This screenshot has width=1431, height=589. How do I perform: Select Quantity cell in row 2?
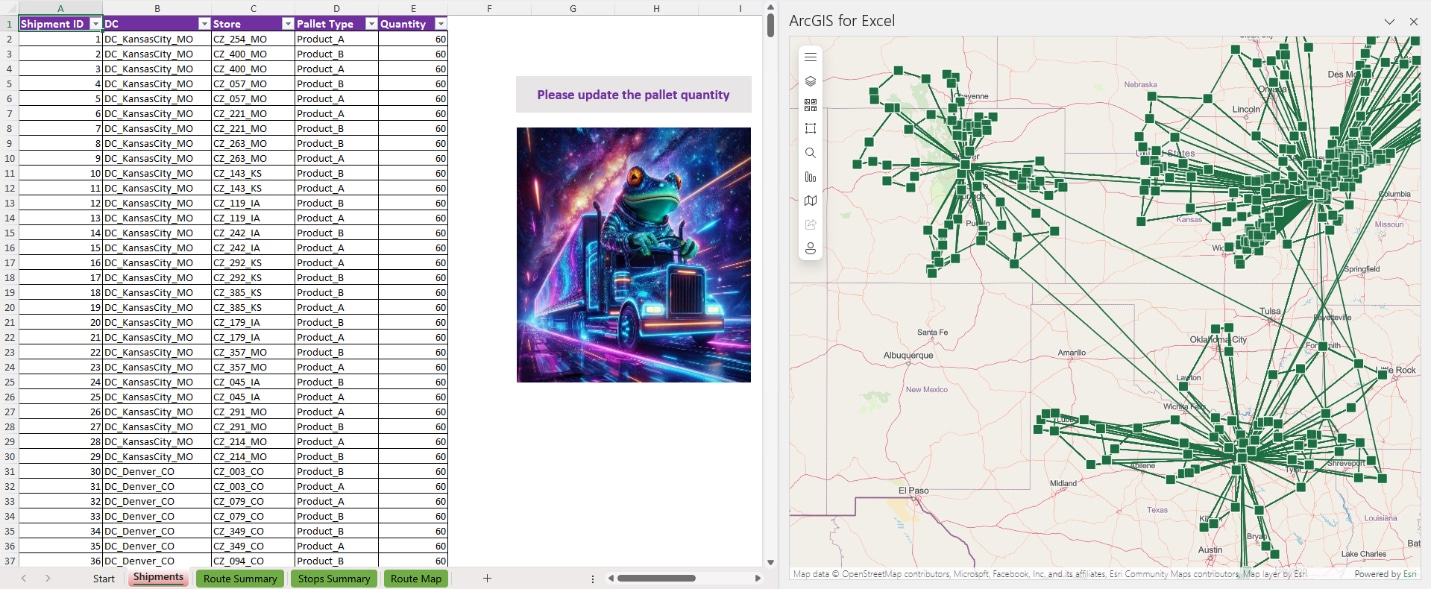pos(413,39)
